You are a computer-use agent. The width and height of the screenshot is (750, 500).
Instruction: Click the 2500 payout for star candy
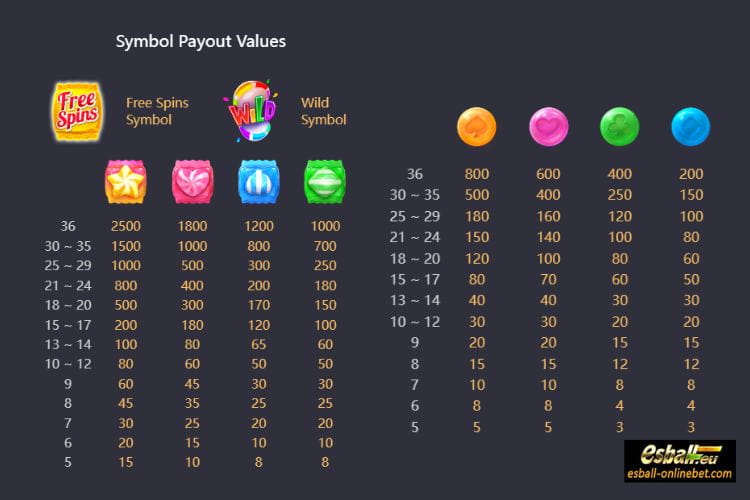click(x=126, y=226)
